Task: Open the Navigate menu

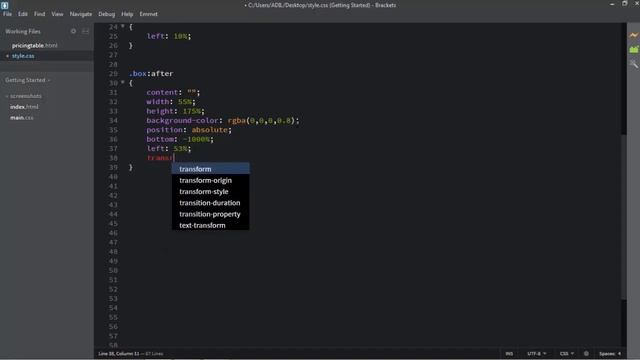Action: [81, 14]
